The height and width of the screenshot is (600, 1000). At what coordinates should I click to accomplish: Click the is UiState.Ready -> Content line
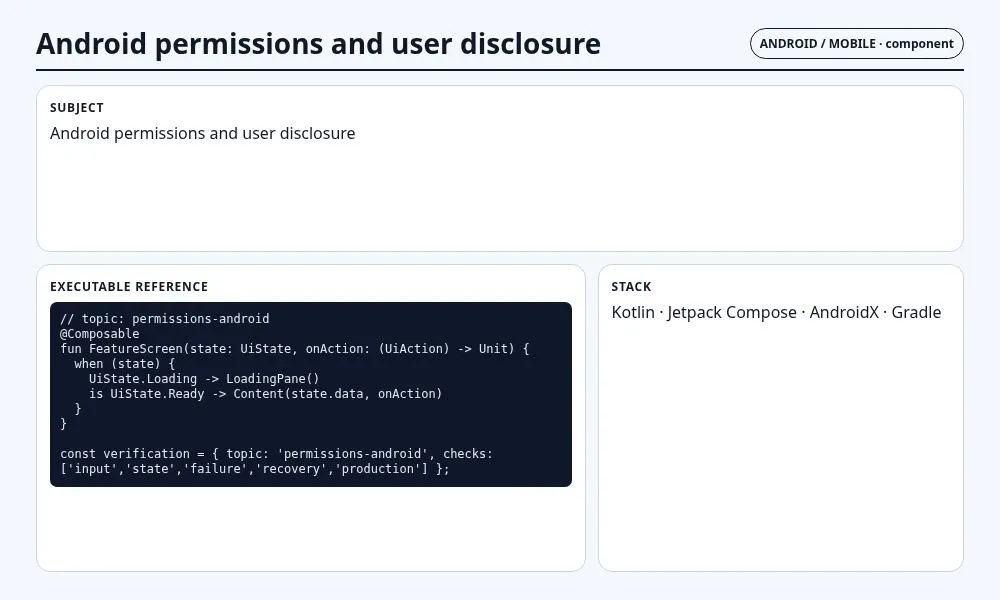click(265, 393)
